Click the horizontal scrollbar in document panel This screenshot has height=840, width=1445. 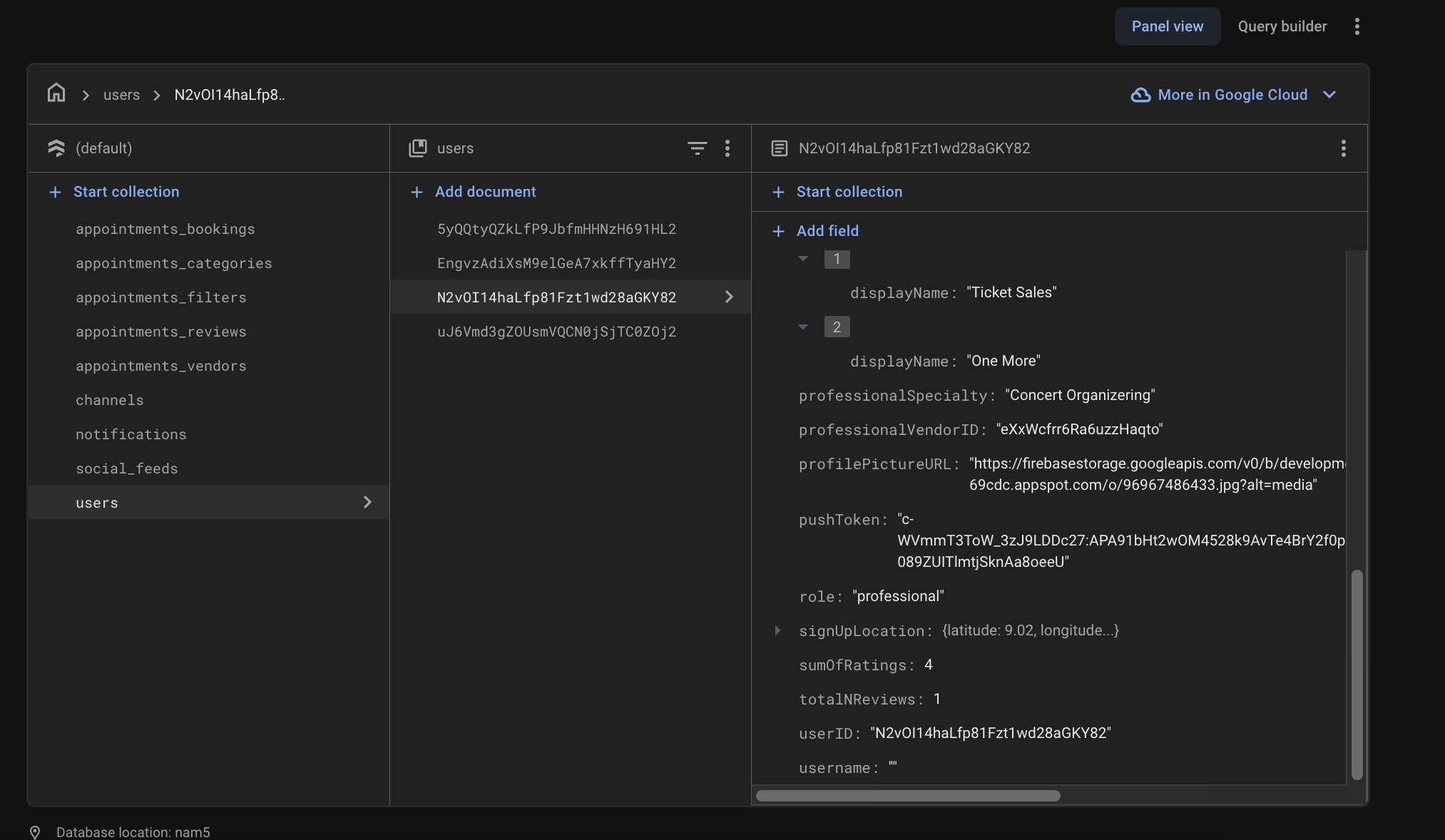pos(907,796)
